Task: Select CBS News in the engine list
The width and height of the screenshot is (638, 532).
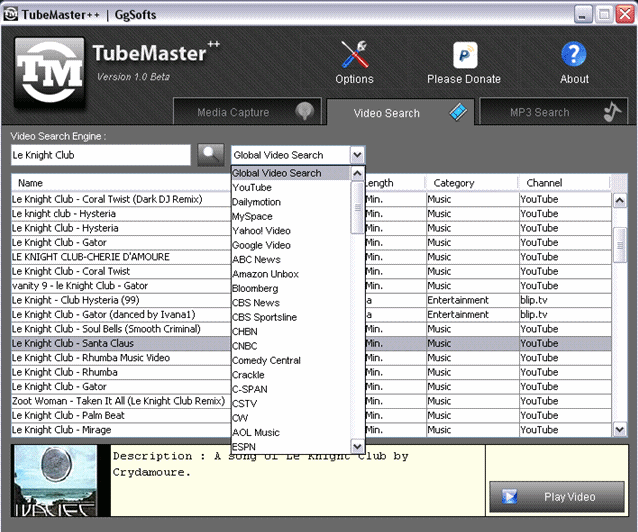Action: tap(291, 303)
